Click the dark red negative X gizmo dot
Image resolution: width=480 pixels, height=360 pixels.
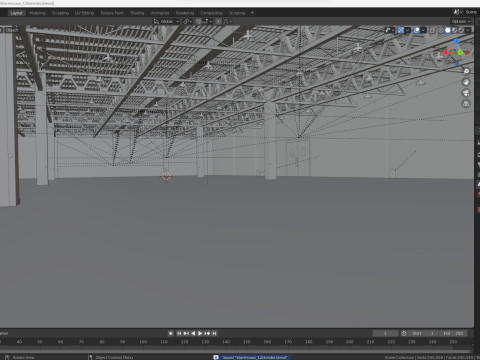pos(467,52)
